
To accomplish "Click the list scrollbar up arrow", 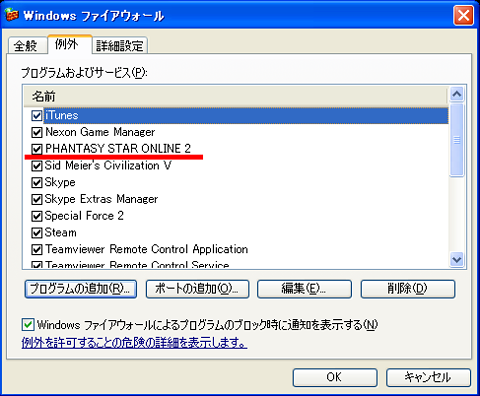I will [457, 94].
